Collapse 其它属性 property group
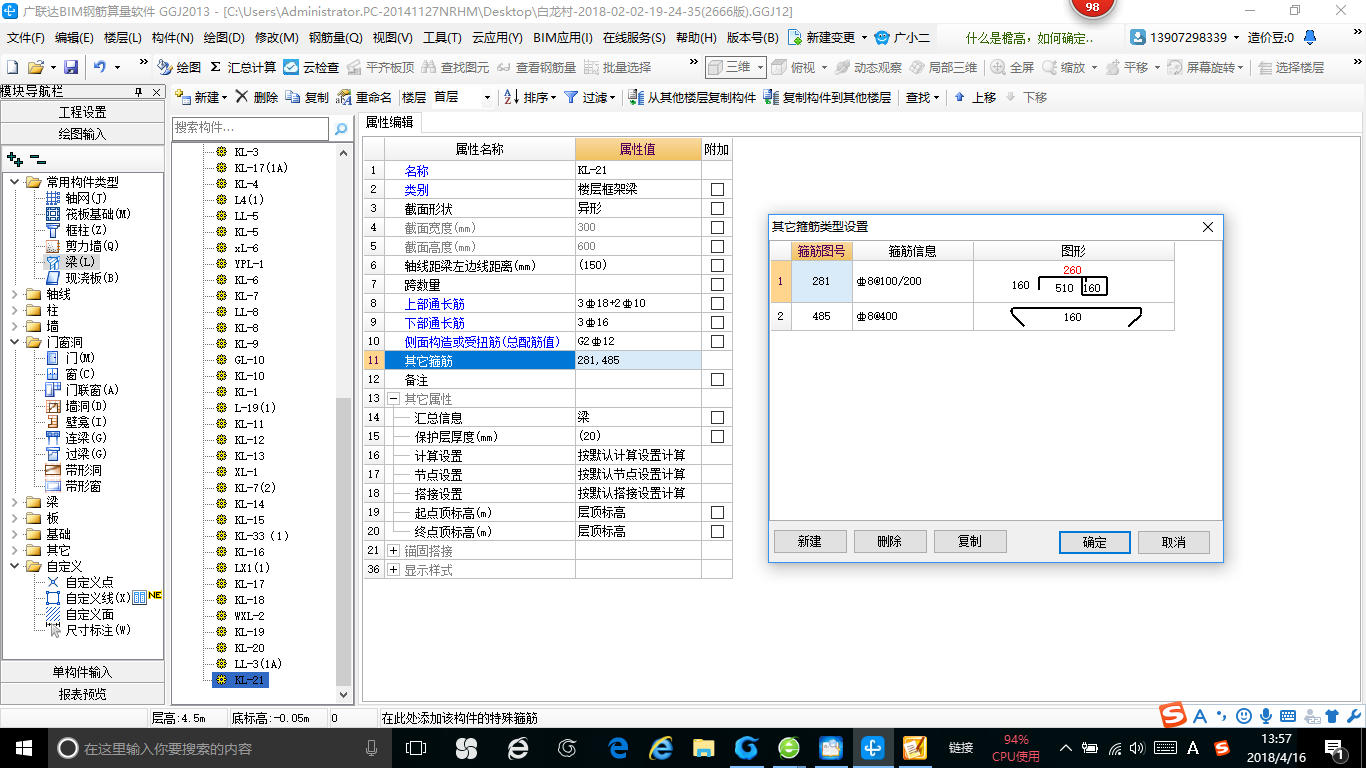The image size is (1366, 768). coord(393,398)
